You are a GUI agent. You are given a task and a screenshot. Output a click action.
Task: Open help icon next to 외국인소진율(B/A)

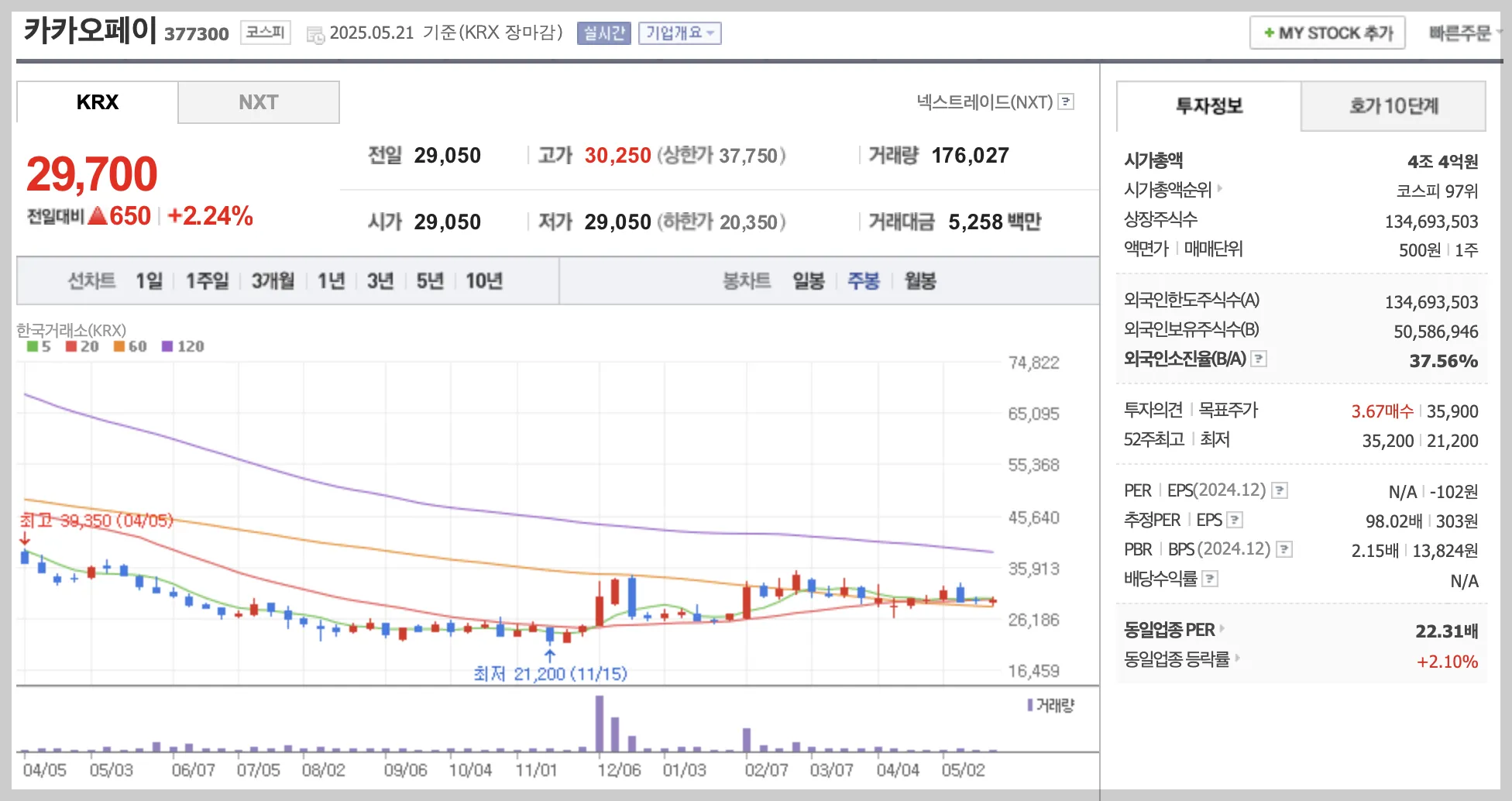coord(1259,359)
